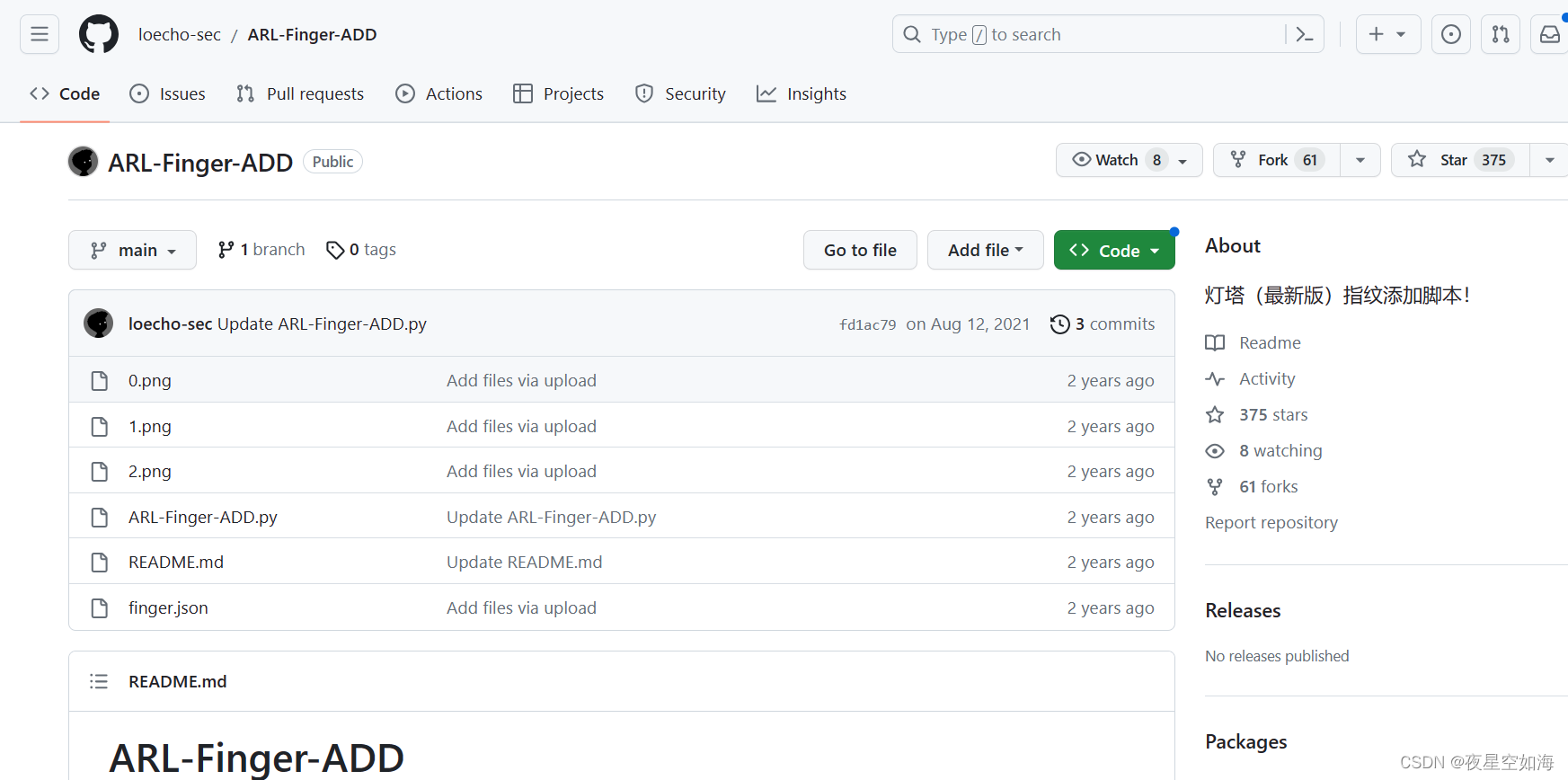Click the eye icon beside 8 watching
1568x780 pixels.
pos(1215,450)
